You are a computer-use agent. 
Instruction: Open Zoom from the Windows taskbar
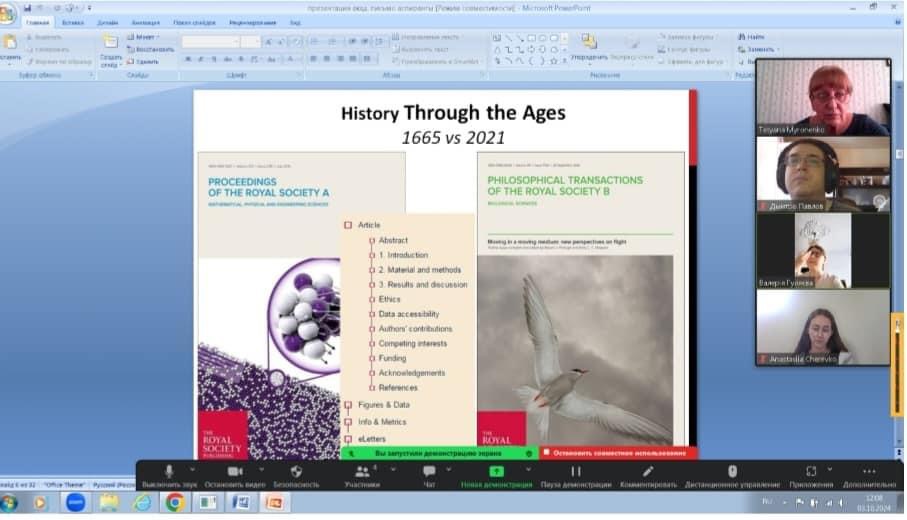pyautogui.click(x=75, y=503)
